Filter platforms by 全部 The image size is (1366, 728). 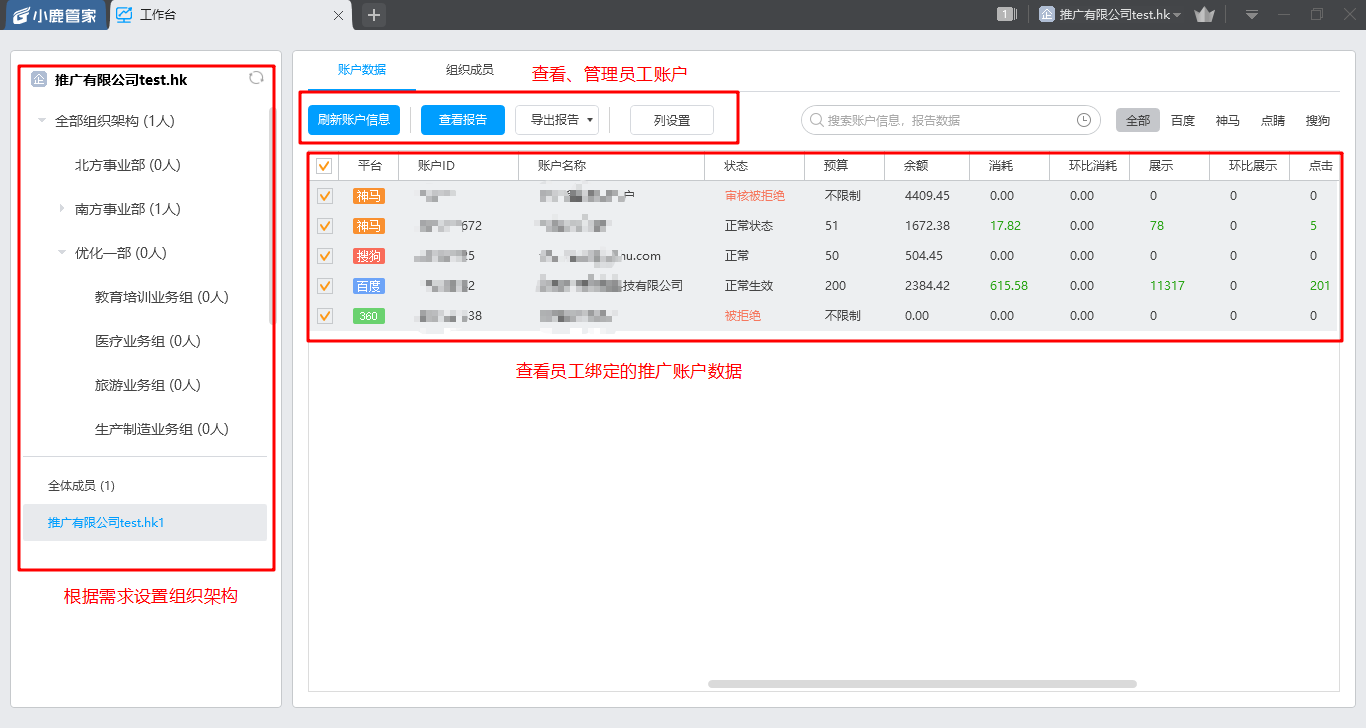click(x=1138, y=120)
